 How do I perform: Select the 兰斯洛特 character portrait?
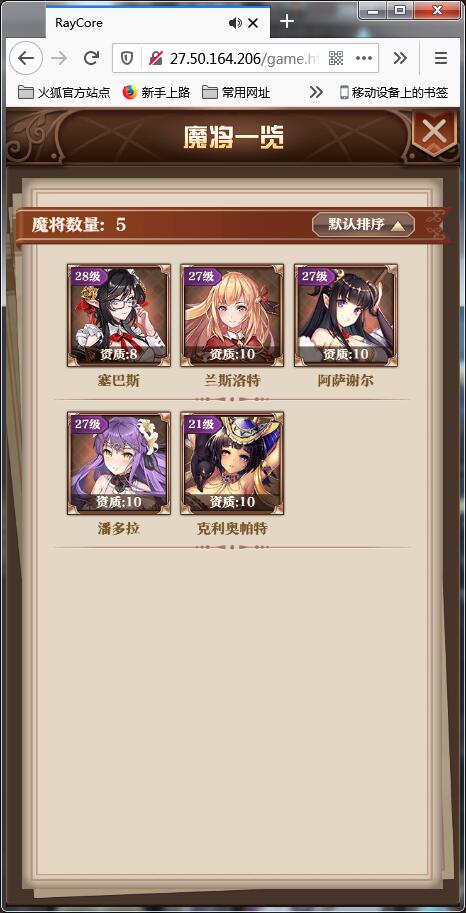pos(232,316)
